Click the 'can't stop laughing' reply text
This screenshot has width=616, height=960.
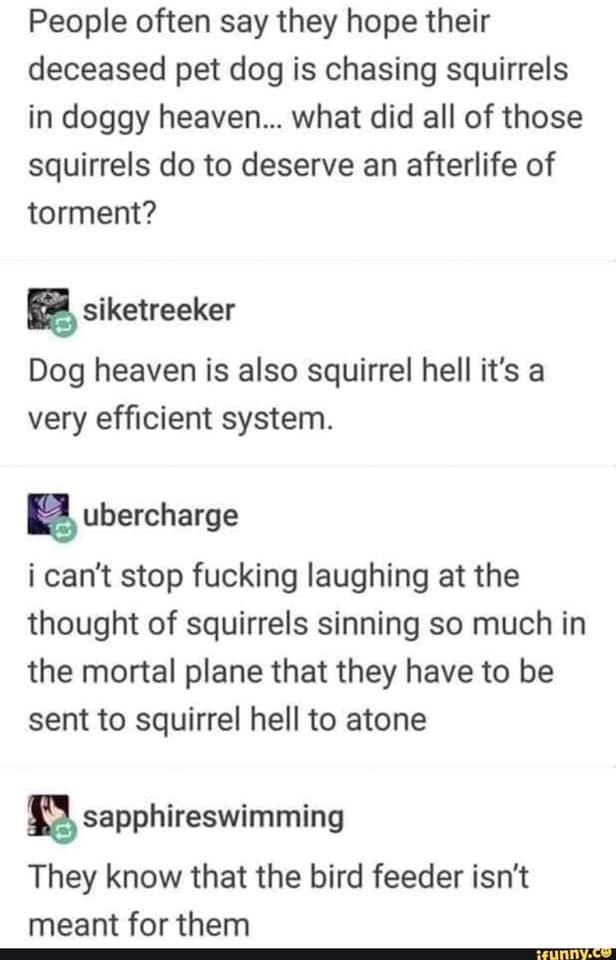click(307, 648)
